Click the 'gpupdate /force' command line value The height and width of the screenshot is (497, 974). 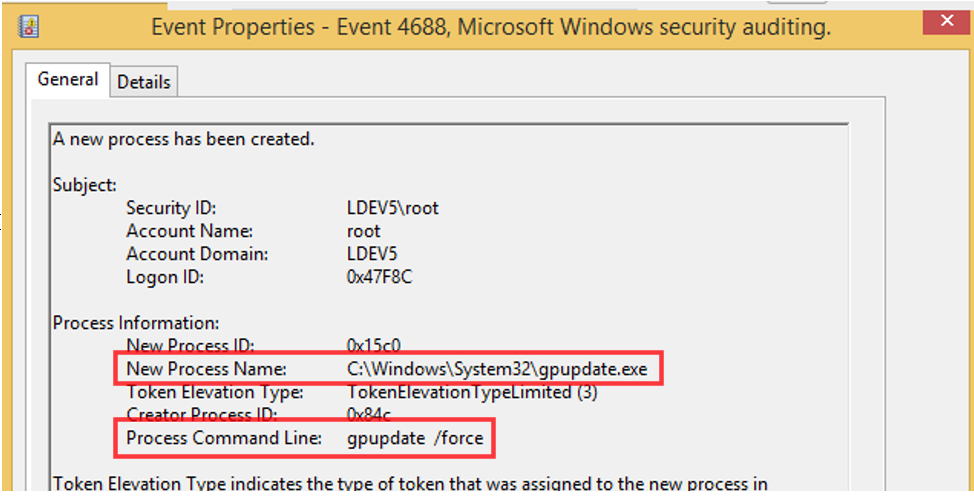(x=416, y=438)
